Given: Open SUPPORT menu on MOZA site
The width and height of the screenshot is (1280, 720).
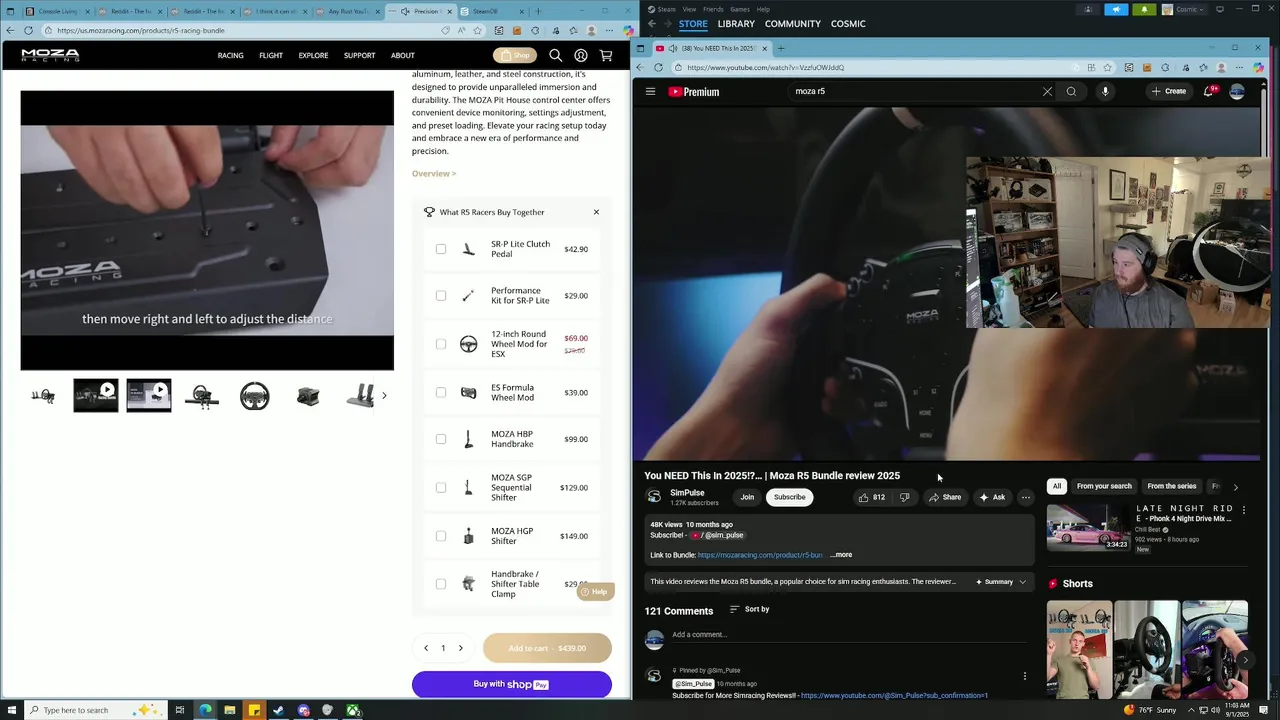Looking at the screenshot, I should pos(359,56).
